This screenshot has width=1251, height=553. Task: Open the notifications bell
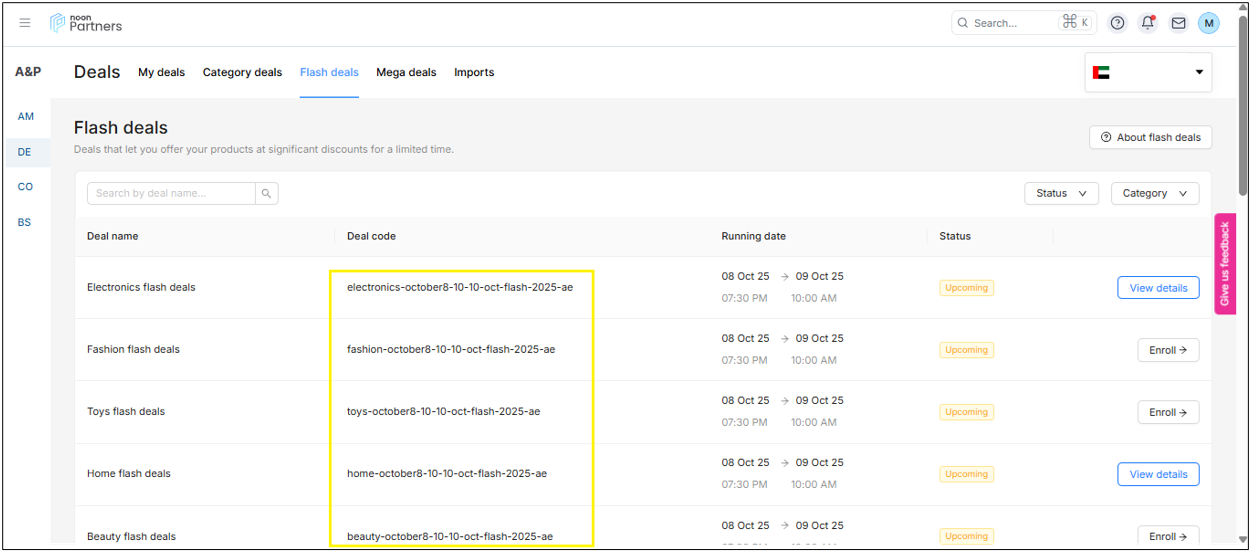tap(1148, 23)
